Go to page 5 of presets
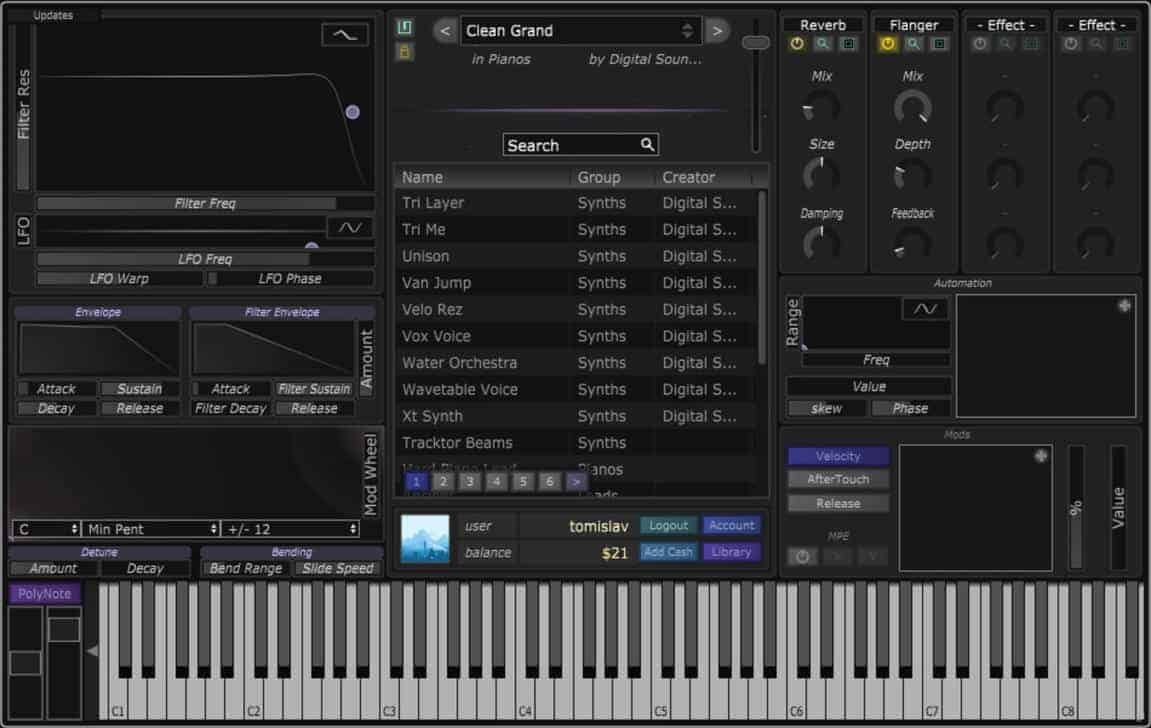Screen dimensions: 1151x728 coord(523,481)
